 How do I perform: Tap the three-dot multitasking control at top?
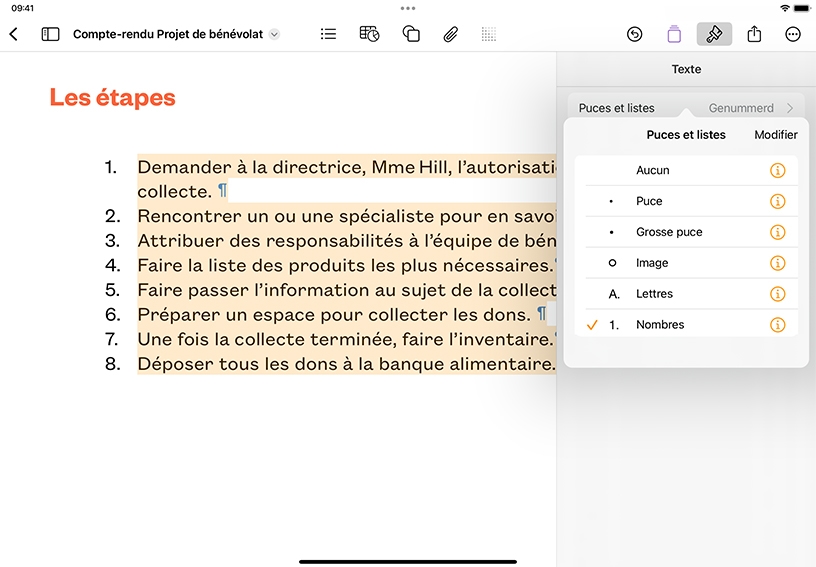408,8
